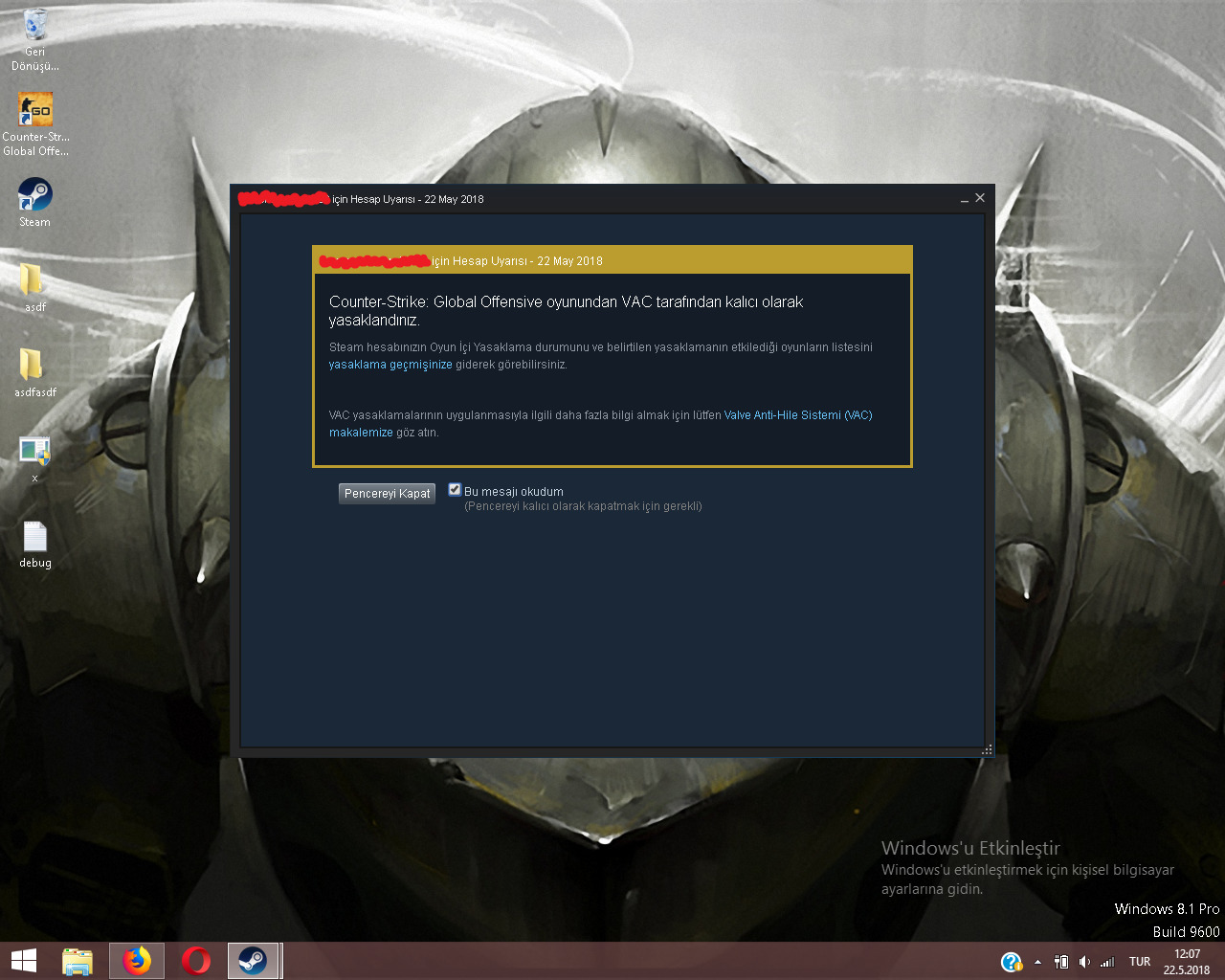The height and width of the screenshot is (980, 1225).
Task: Open the Windows Start button
Action: coord(23,961)
